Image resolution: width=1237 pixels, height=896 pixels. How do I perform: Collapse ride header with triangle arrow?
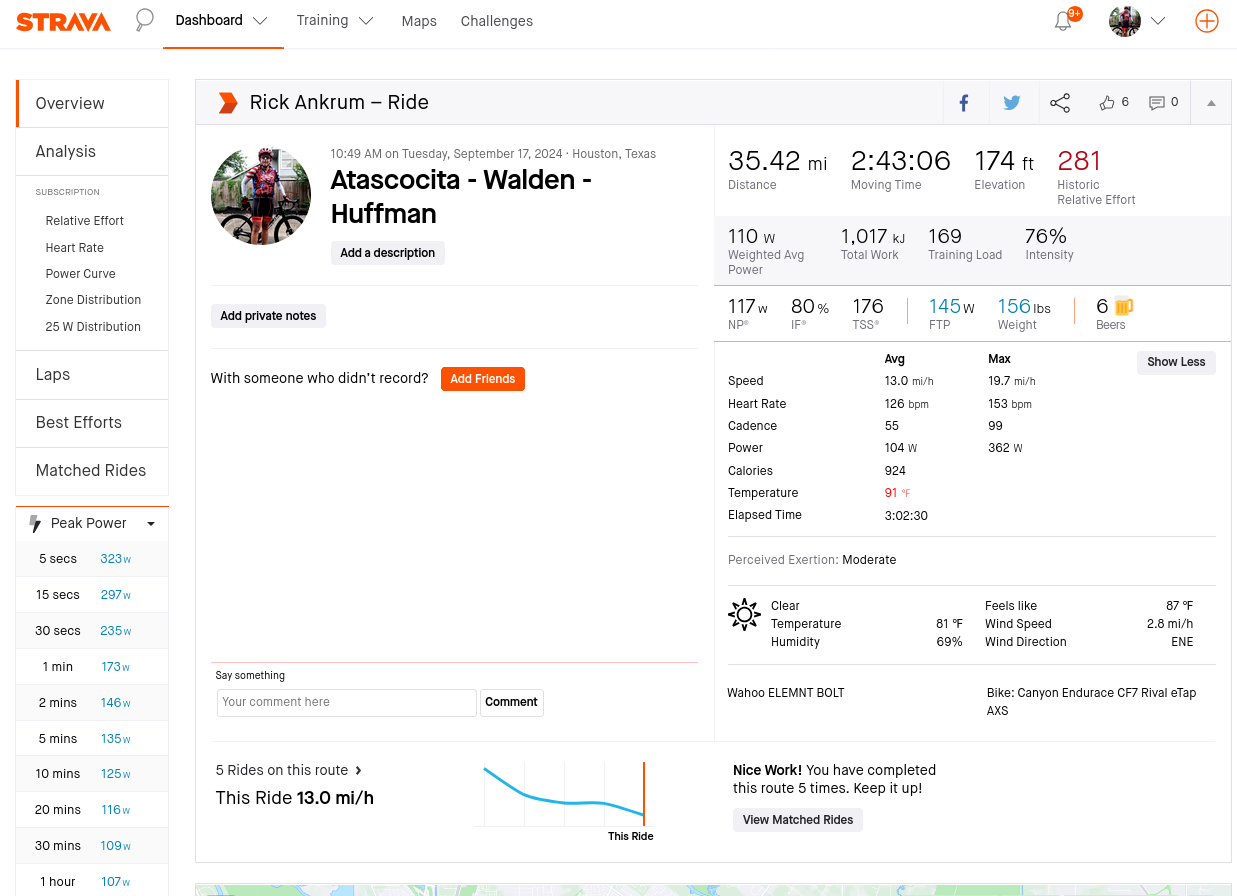(1211, 103)
